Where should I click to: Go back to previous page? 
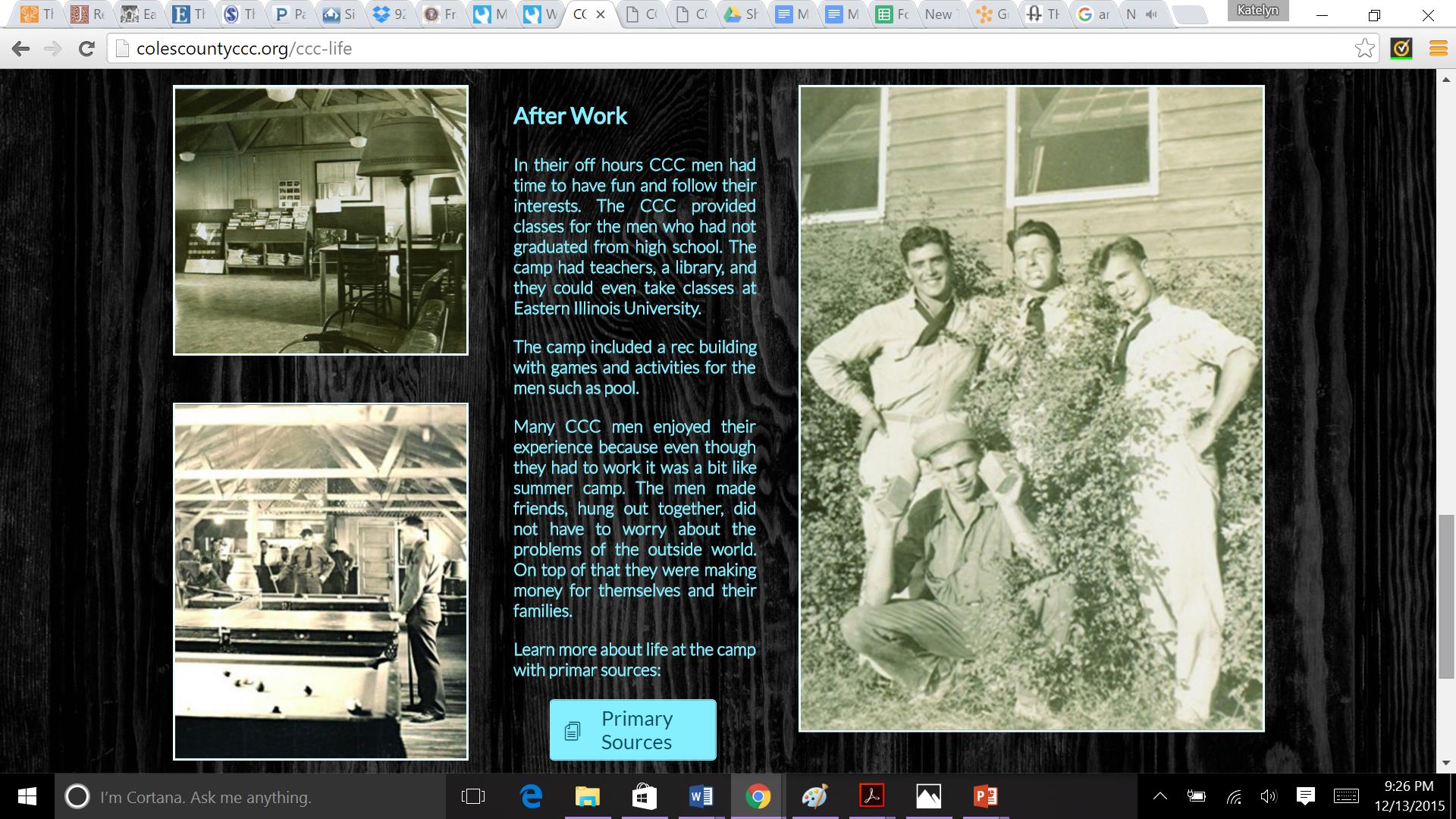(x=20, y=49)
